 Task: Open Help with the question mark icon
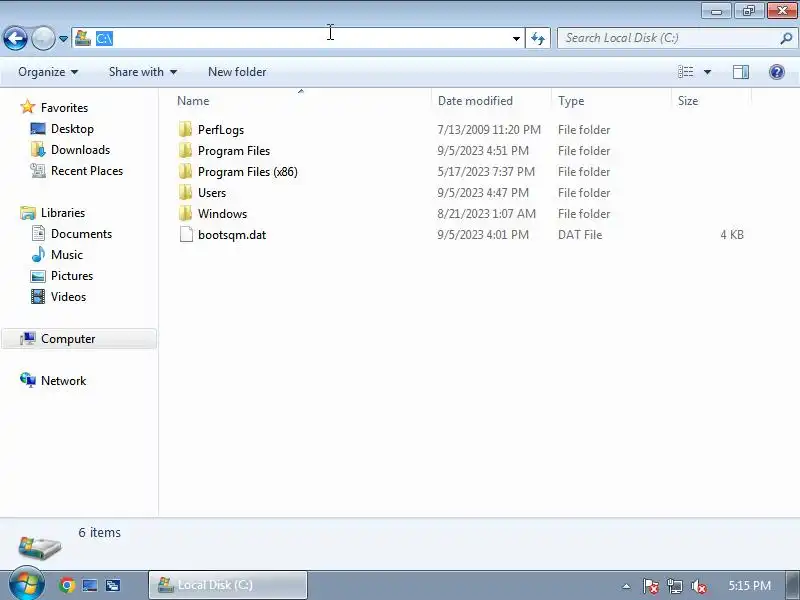(777, 72)
